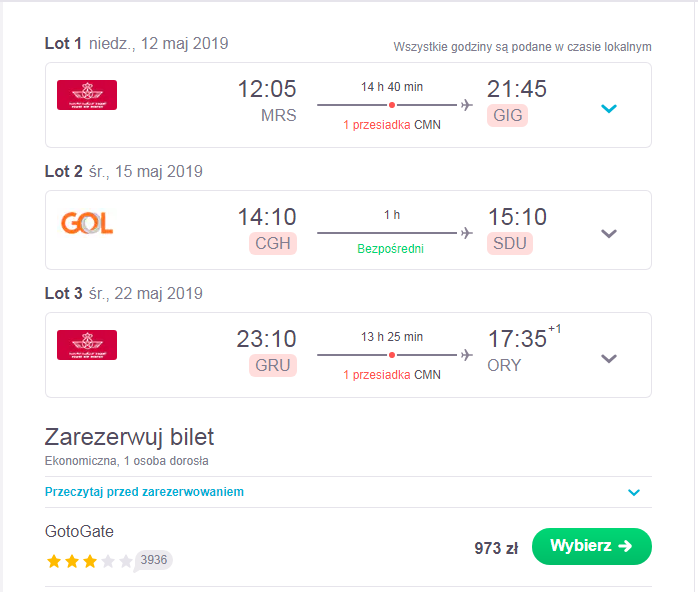Viewport: 698px width, 592px height.
Task: Click the airplane icon on Lot 1 route line
Action: pyautogui.click(x=467, y=105)
